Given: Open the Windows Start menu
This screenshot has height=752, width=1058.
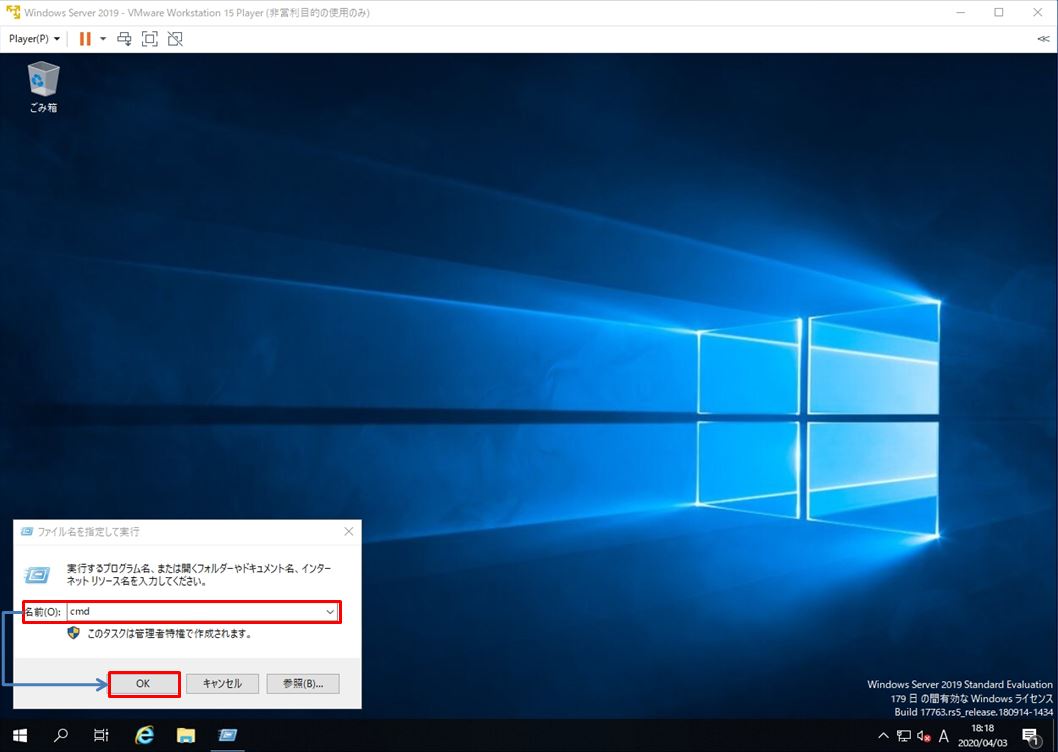Looking at the screenshot, I should (x=20, y=735).
